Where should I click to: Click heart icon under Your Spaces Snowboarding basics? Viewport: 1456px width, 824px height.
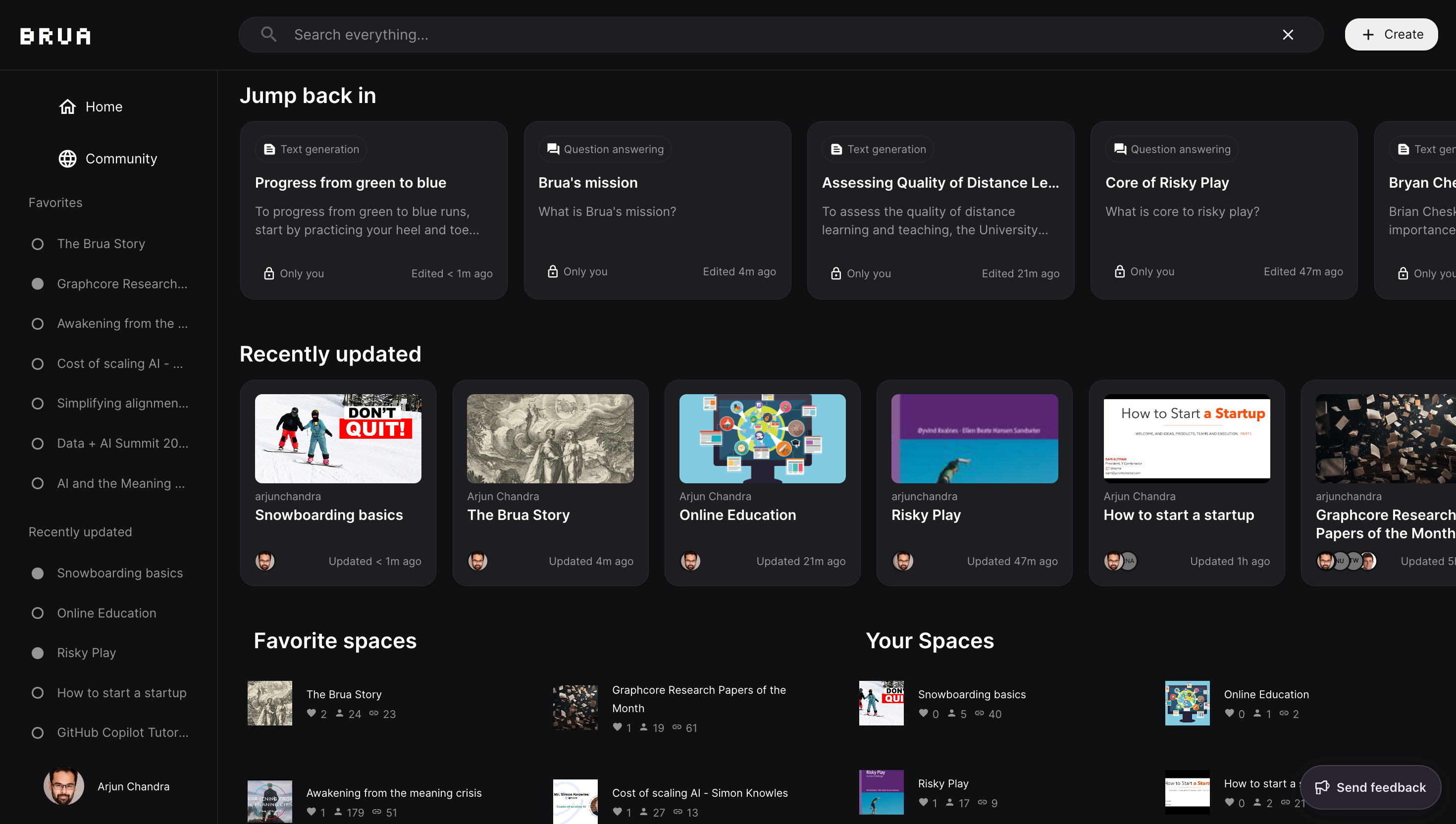(923, 713)
